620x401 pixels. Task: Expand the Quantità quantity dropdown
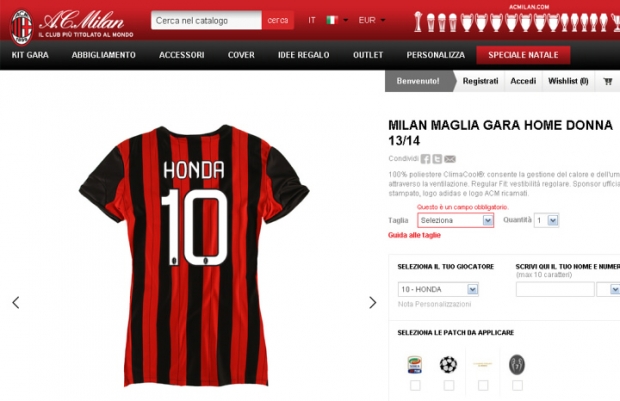(x=546, y=220)
